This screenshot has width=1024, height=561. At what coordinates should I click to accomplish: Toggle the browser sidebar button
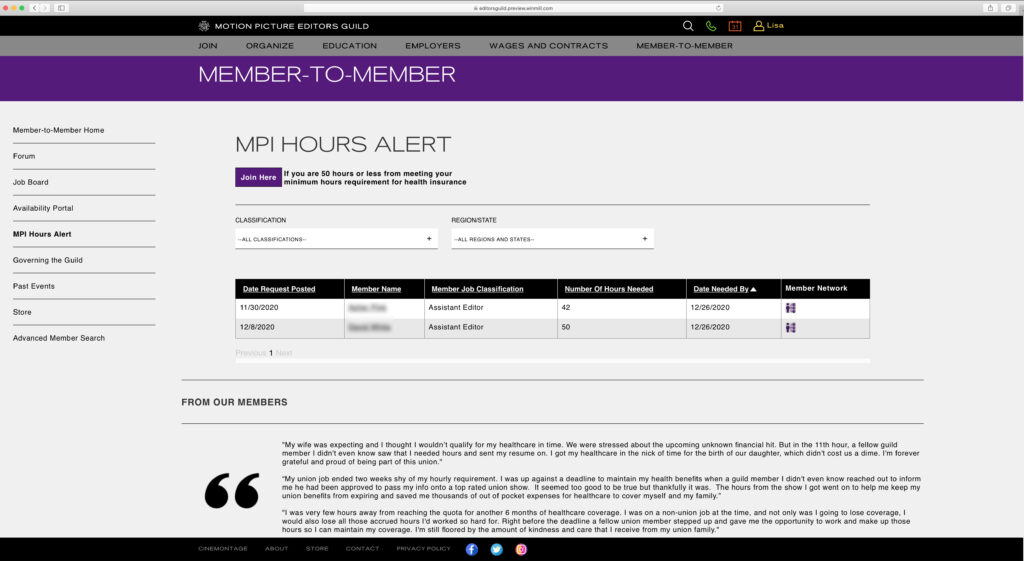(61, 8)
